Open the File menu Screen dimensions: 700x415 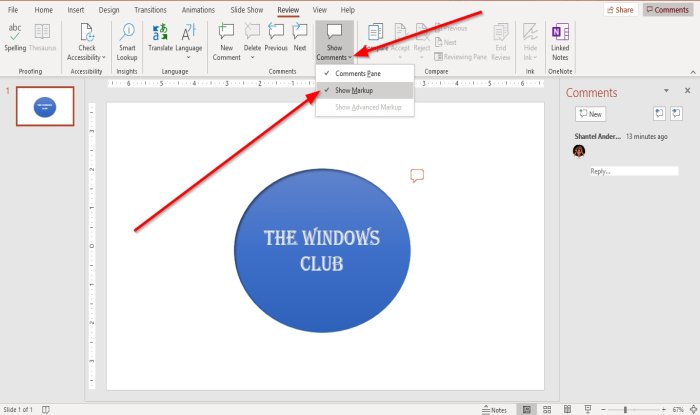(13, 10)
